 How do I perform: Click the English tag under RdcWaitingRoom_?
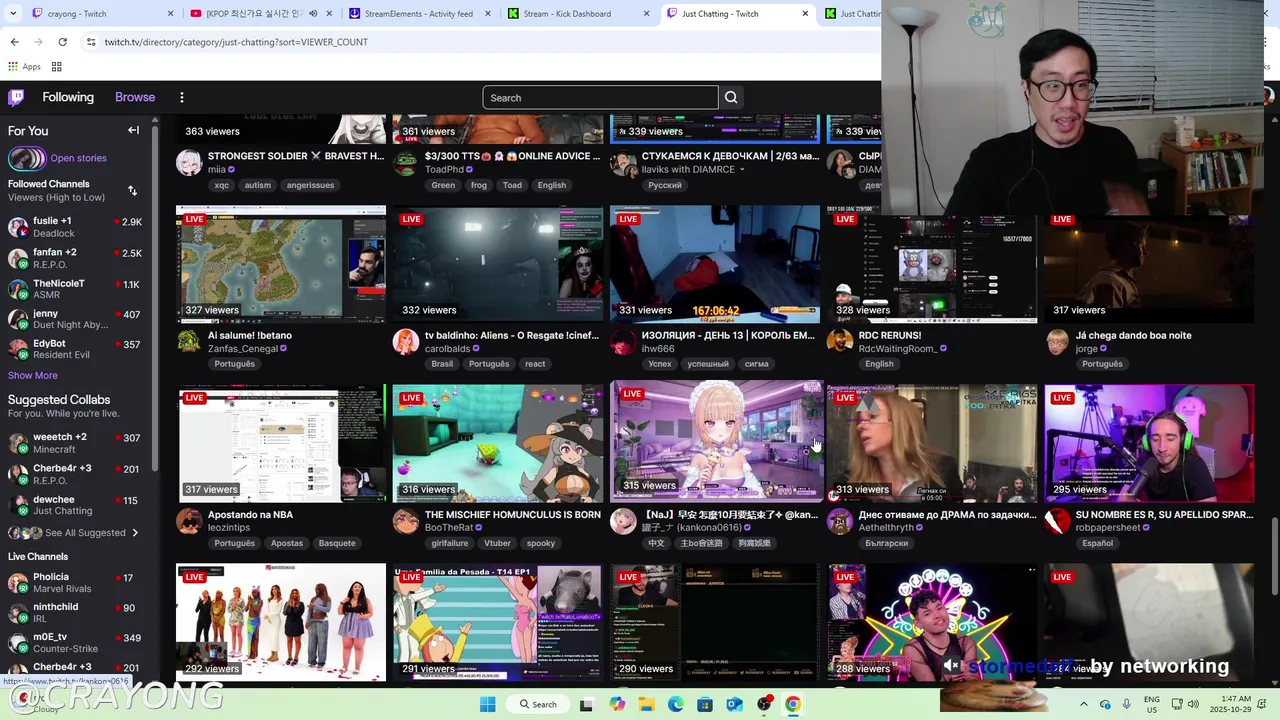point(879,364)
